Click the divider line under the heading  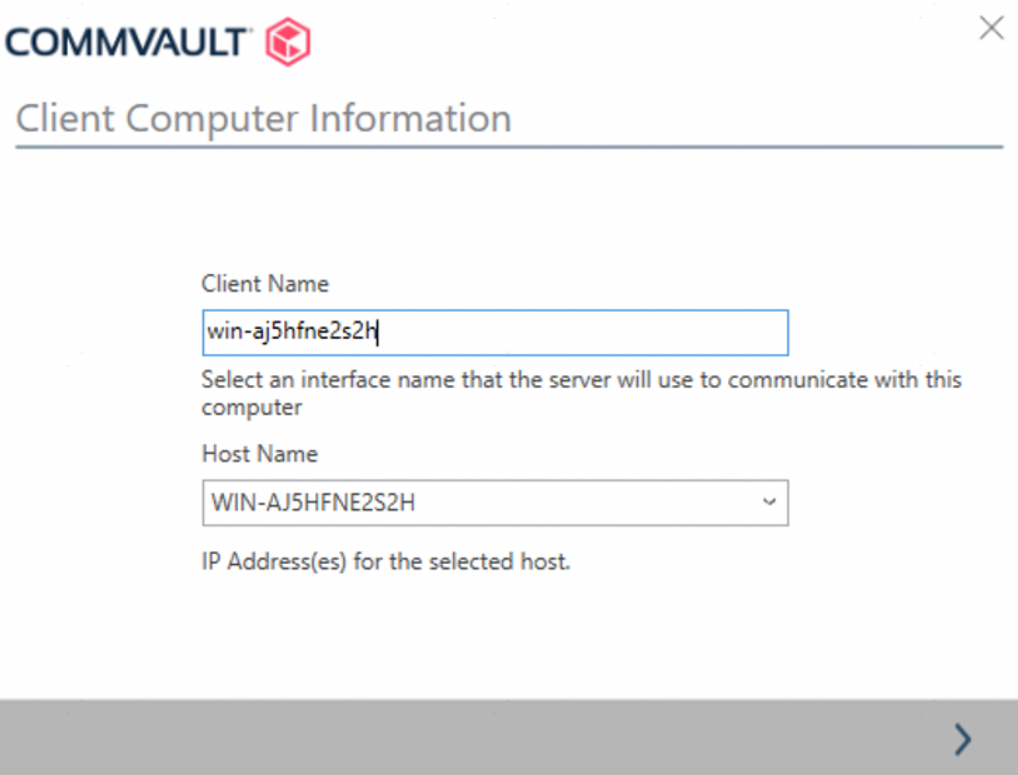click(509, 148)
